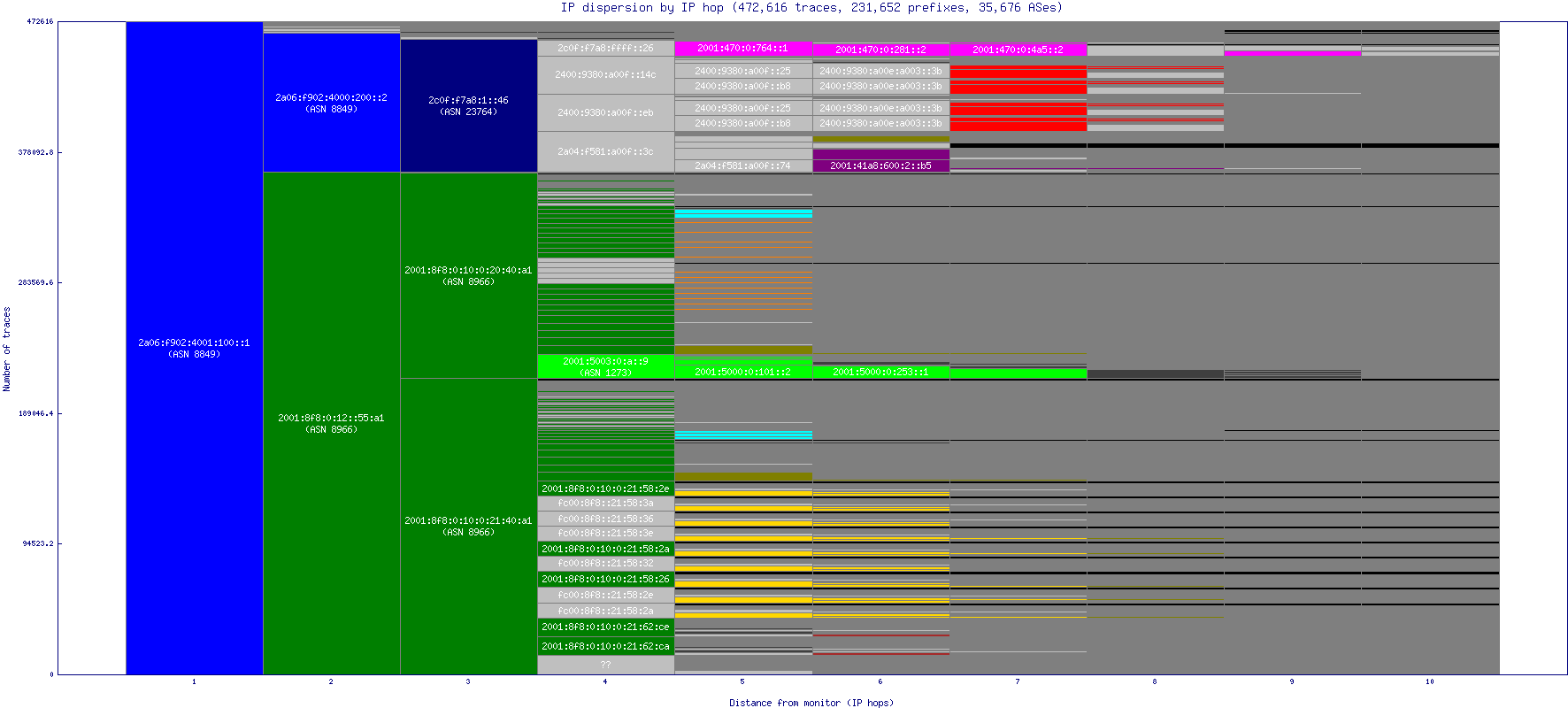Click the gray 2c0f:f7a8:ffff::26 block
The image size is (1568, 708).
605,49
